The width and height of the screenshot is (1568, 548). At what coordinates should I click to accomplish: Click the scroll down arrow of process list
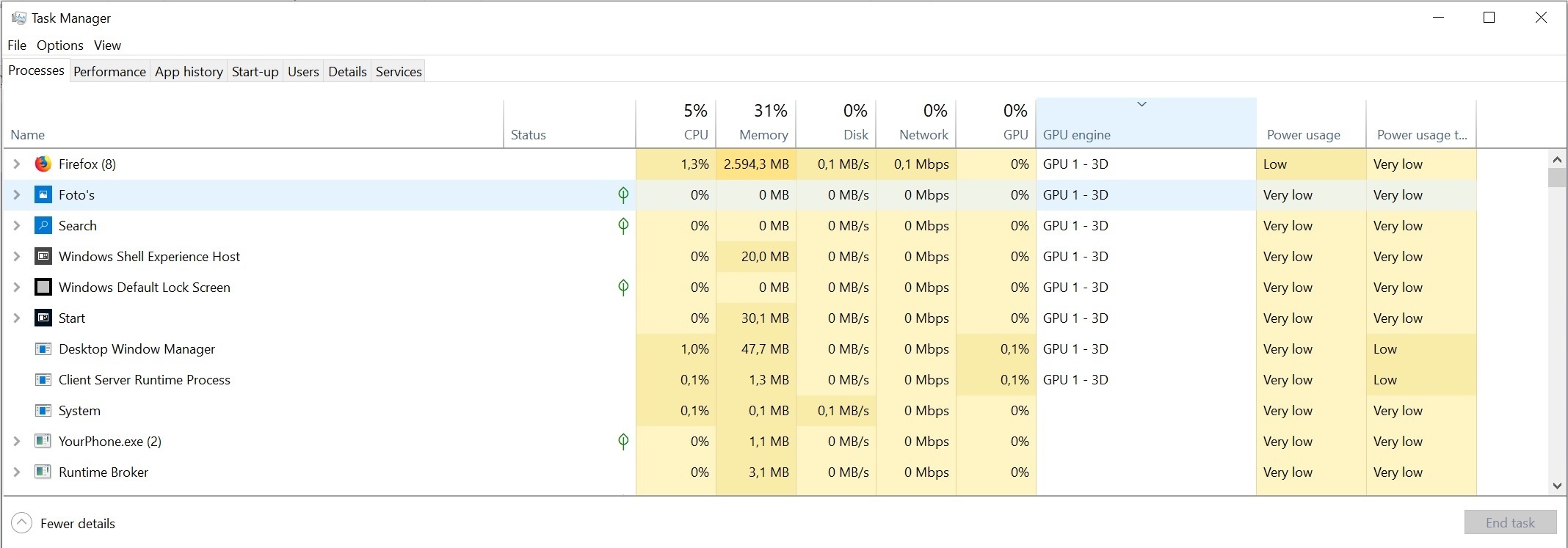click(x=1557, y=486)
